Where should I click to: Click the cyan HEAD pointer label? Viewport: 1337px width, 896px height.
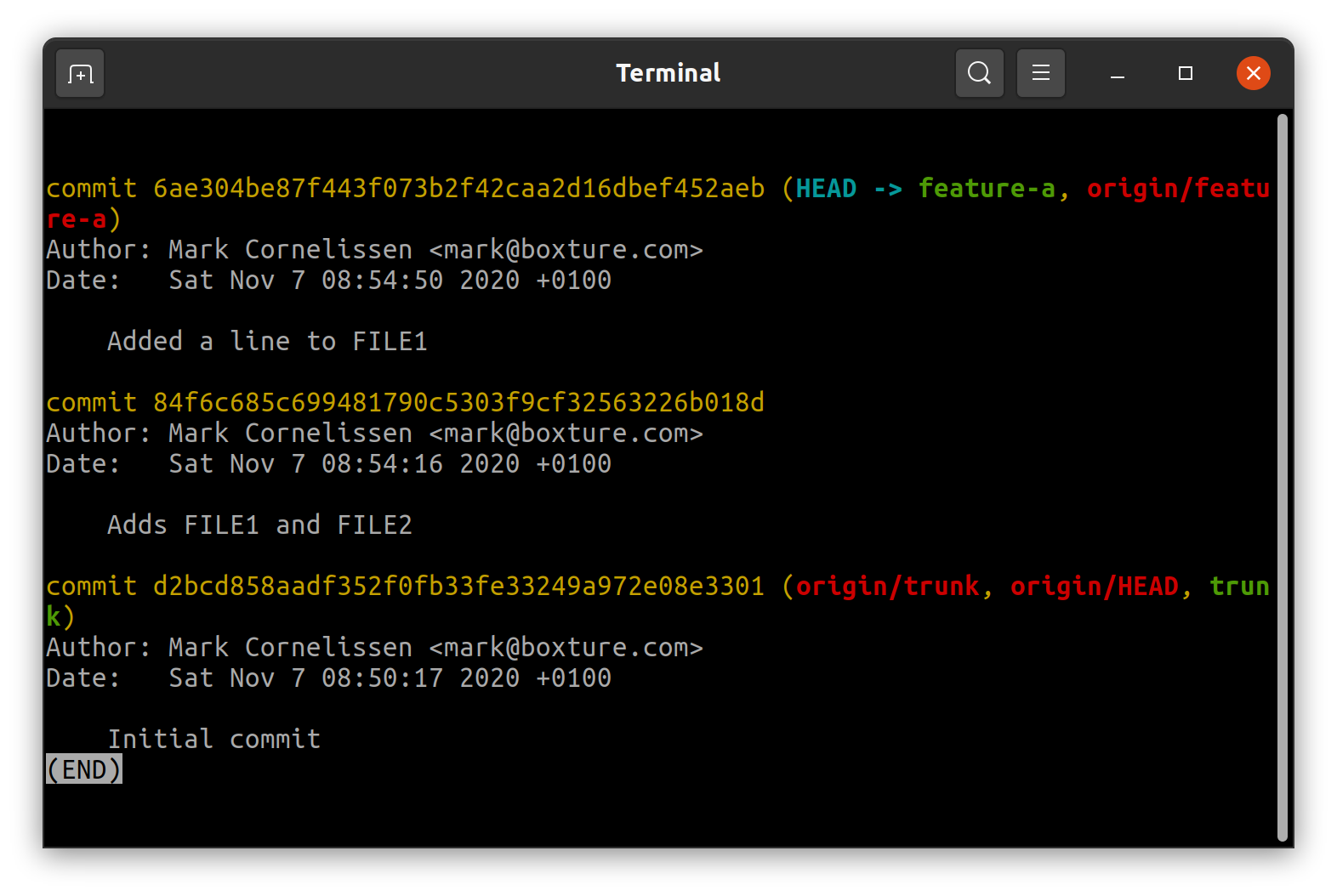click(826, 189)
